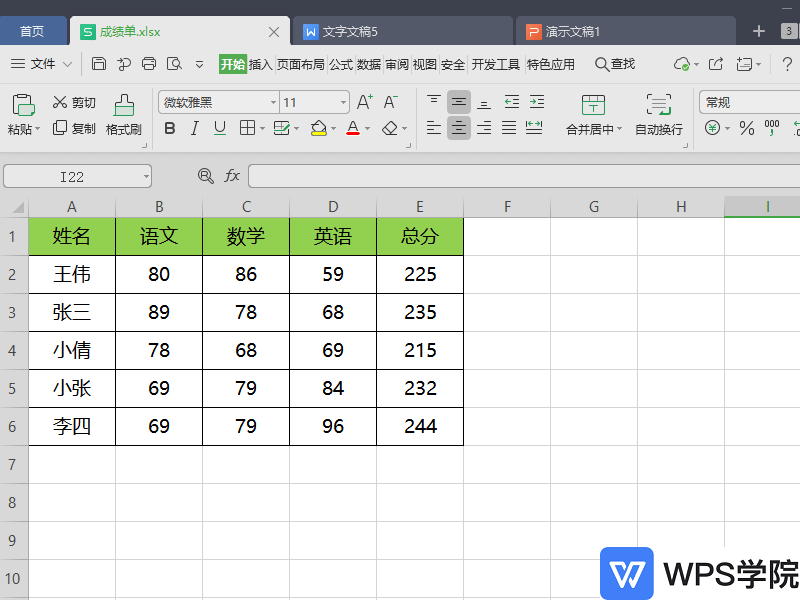The image size is (800, 600).
Task: Expand the Merge and Center dropdown arrow
Action: tap(619, 129)
